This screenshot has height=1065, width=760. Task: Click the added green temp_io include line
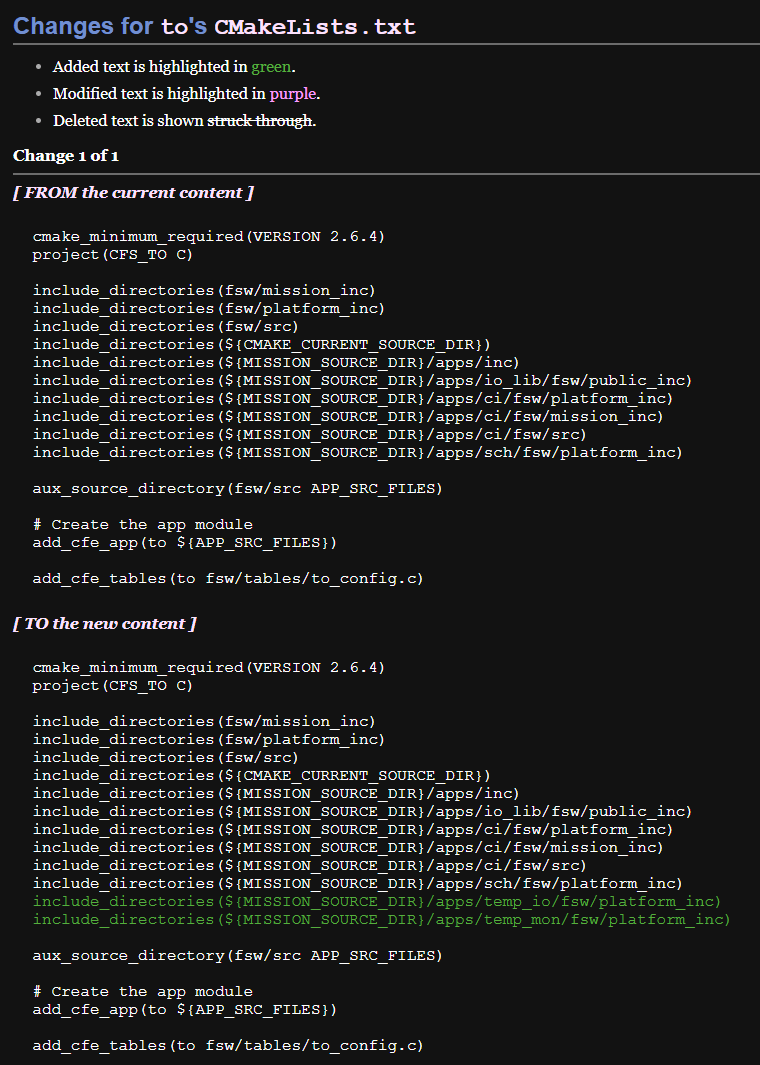tap(377, 902)
